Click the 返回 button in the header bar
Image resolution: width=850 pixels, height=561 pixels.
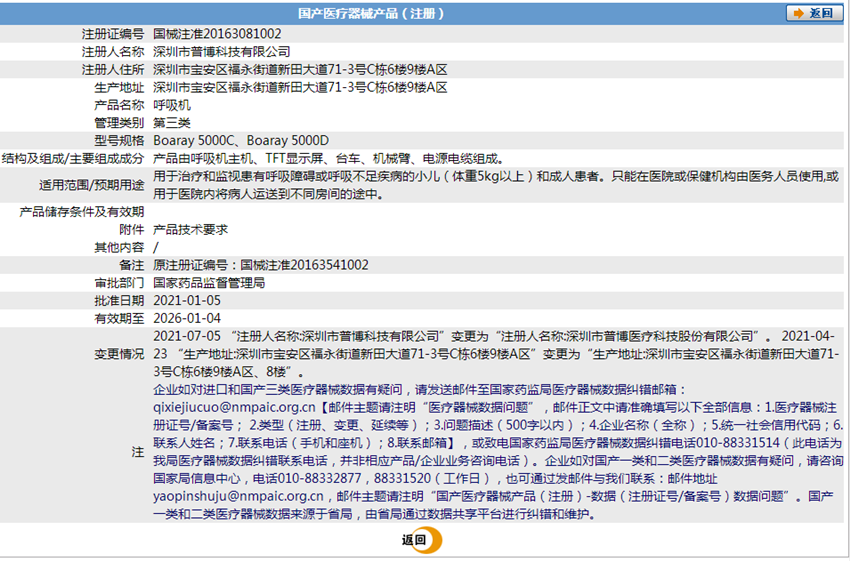(x=814, y=13)
